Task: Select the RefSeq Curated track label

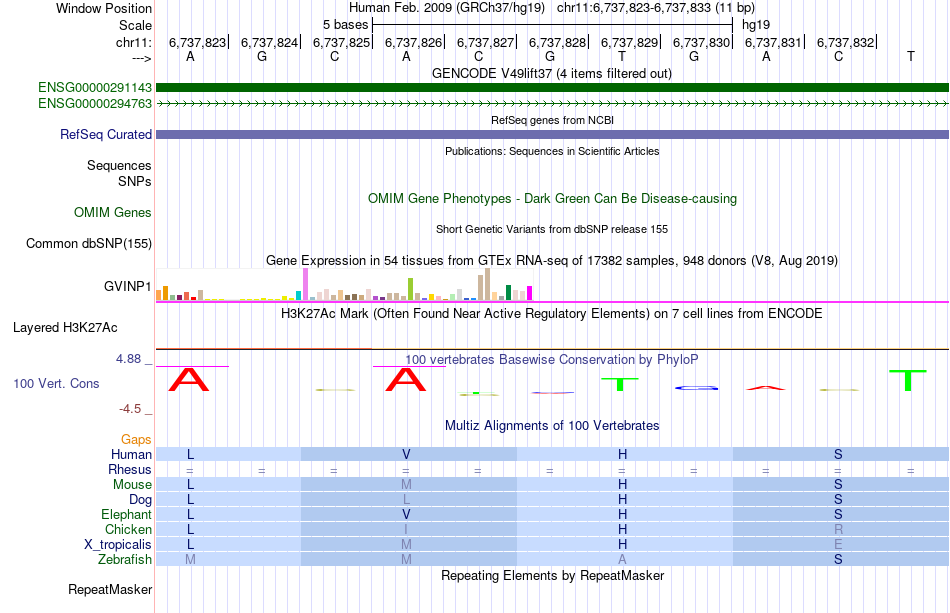Action: tap(105, 134)
